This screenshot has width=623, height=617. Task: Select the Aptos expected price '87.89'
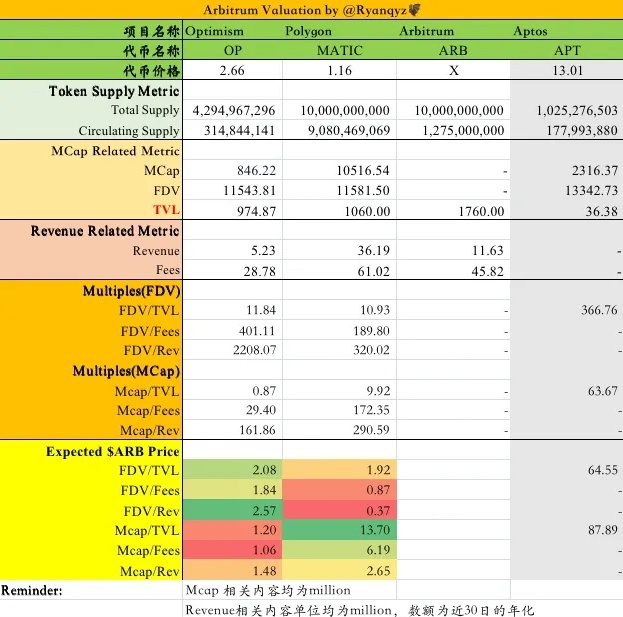tap(603, 530)
